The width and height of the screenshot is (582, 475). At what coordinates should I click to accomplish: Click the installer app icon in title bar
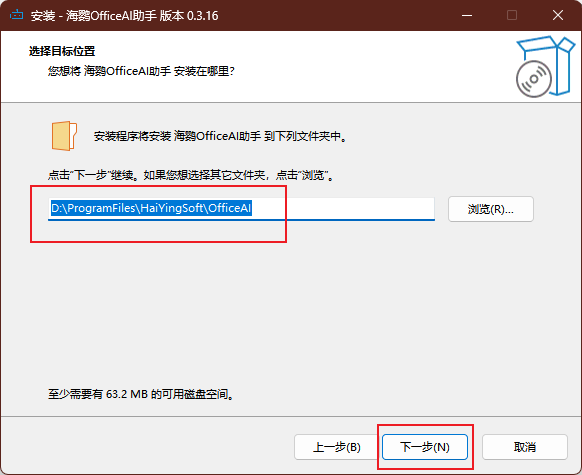click(16, 15)
